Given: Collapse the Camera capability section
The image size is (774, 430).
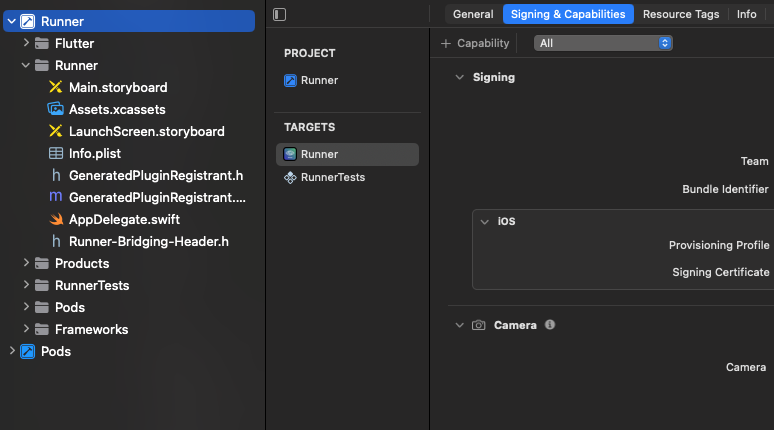Looking at the screenshot, I should [x=460, y=325].
